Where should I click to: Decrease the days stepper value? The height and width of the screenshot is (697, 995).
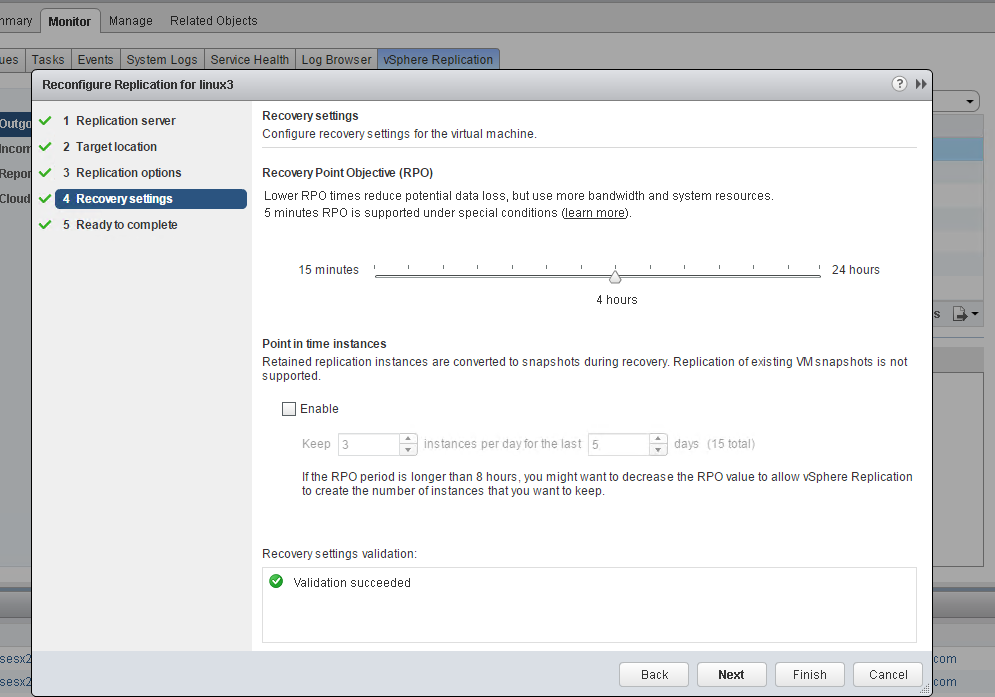(658, 449)
